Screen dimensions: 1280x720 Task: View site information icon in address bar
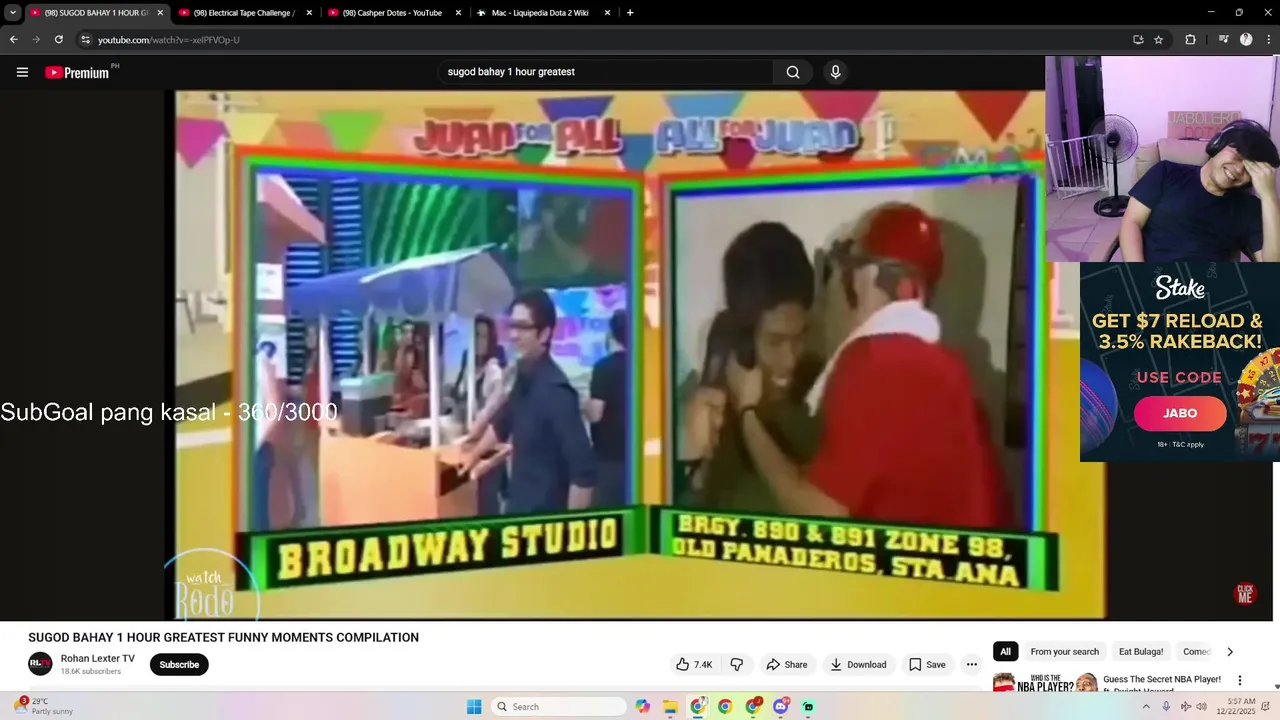pos(86,40)
